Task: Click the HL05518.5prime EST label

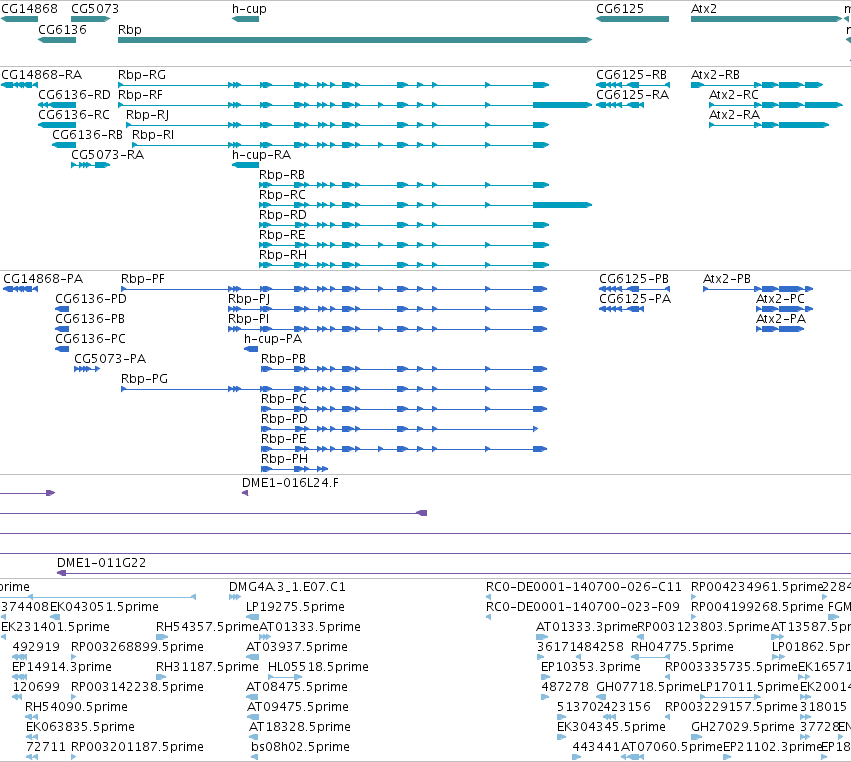Action: [318, 666]
